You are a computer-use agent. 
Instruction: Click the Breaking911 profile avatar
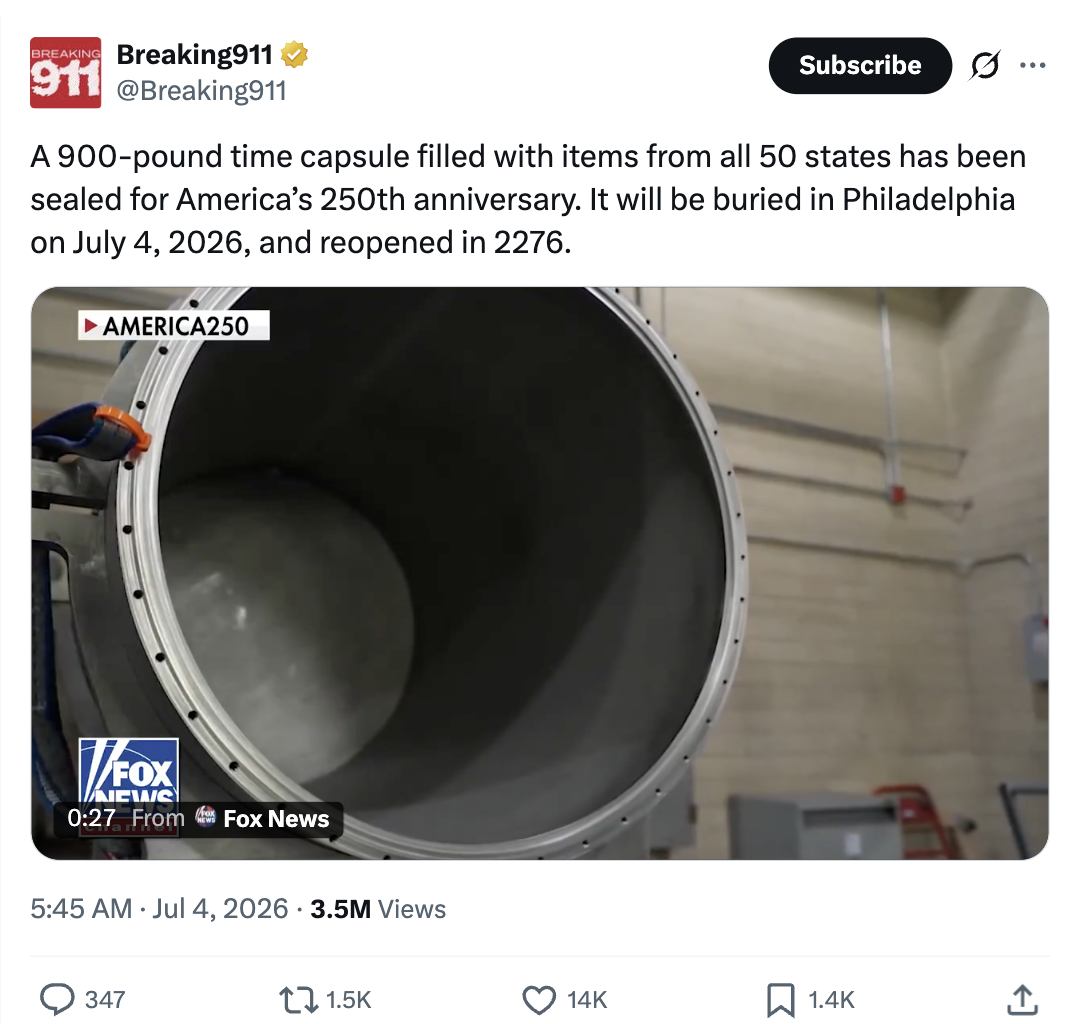click(x=66, y=72)
